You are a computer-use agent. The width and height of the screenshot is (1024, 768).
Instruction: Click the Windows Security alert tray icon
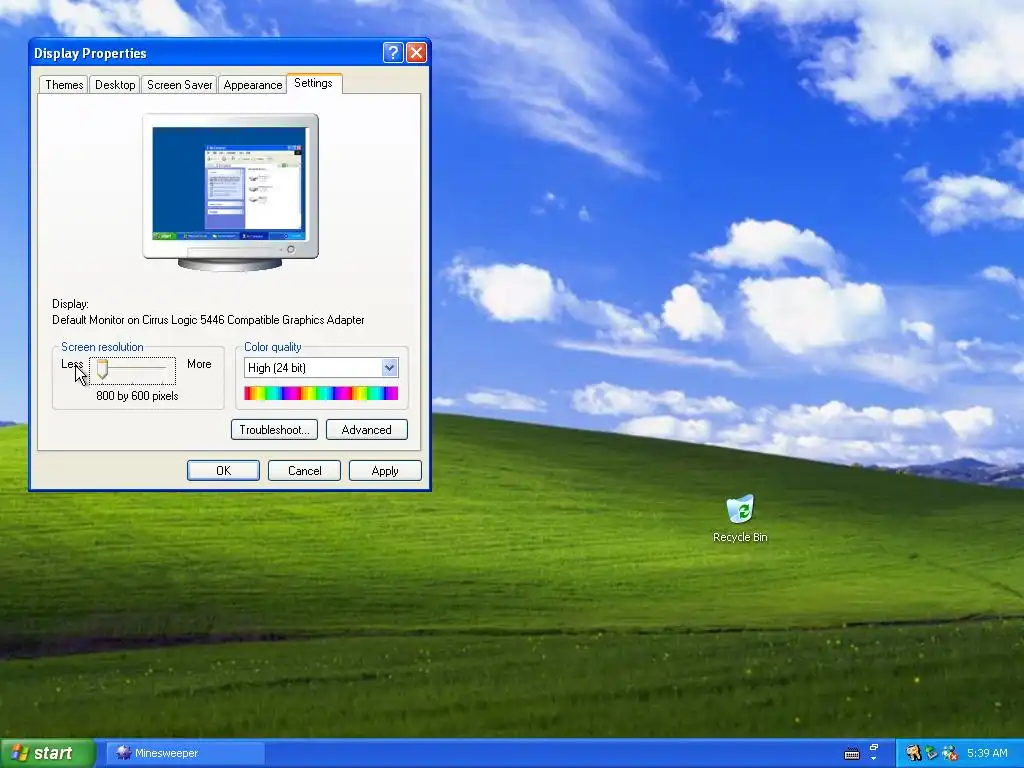(950, 753)
